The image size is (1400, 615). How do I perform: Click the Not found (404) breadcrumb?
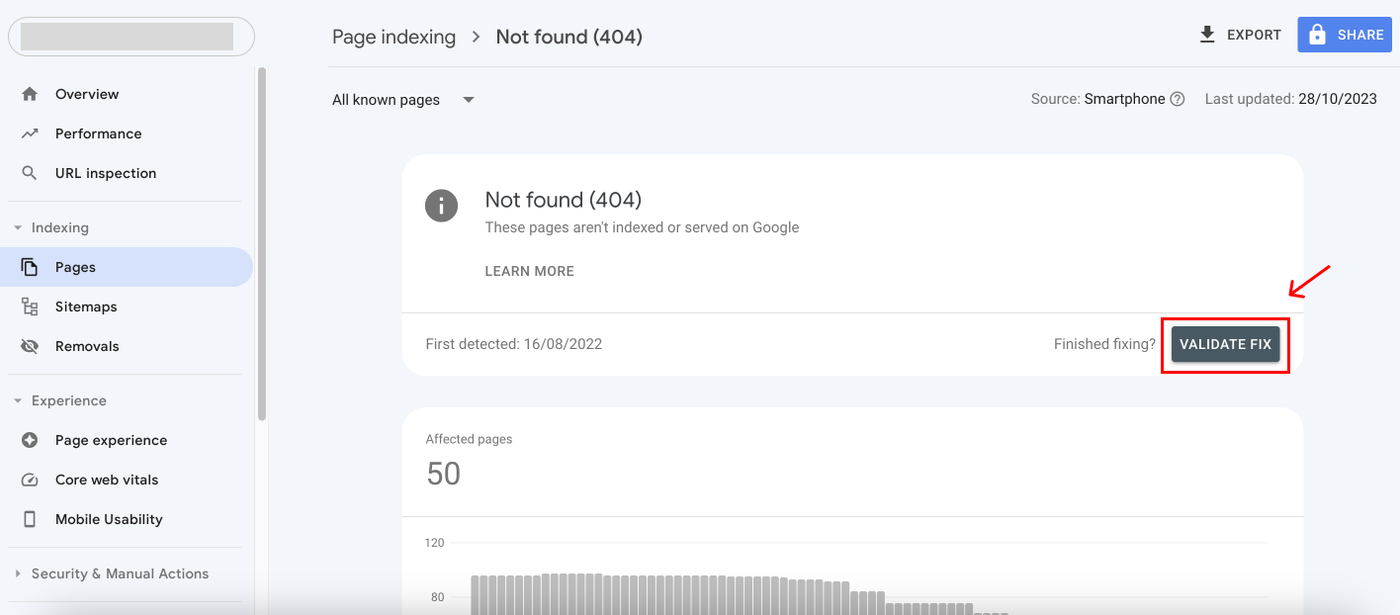[568, 36]
